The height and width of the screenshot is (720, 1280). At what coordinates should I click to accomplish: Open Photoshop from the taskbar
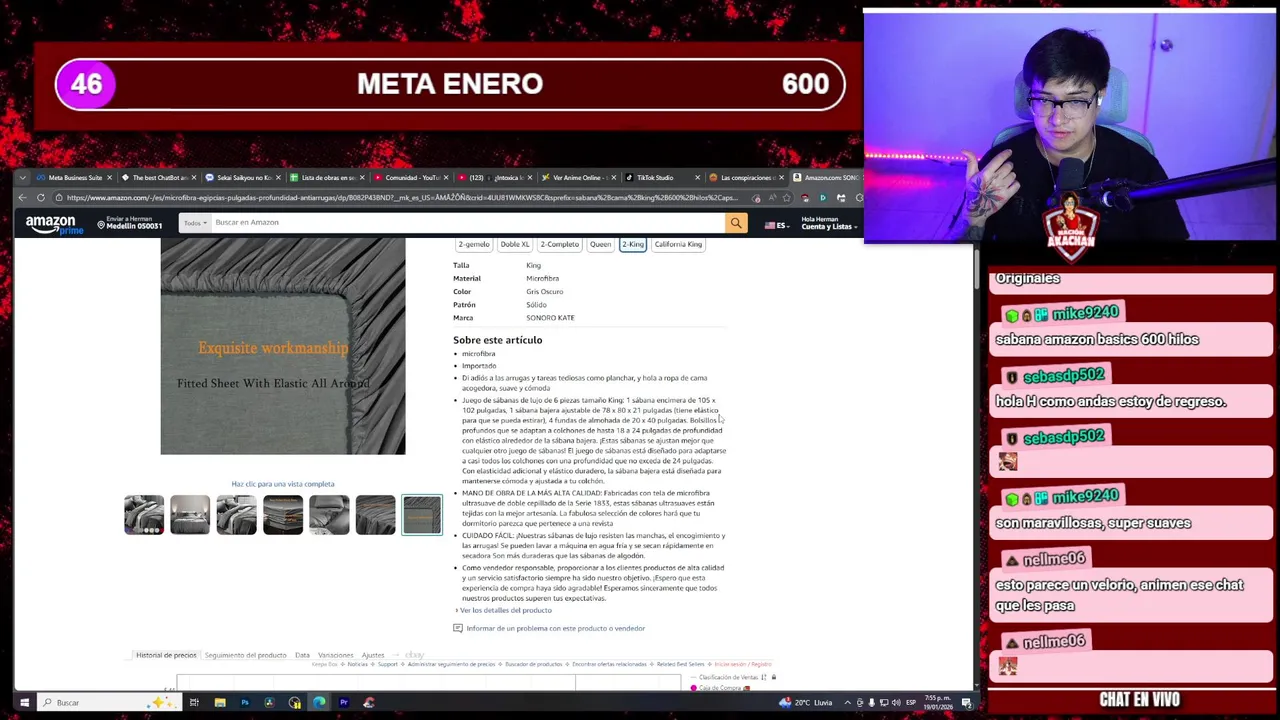click(x=244, y=703)
